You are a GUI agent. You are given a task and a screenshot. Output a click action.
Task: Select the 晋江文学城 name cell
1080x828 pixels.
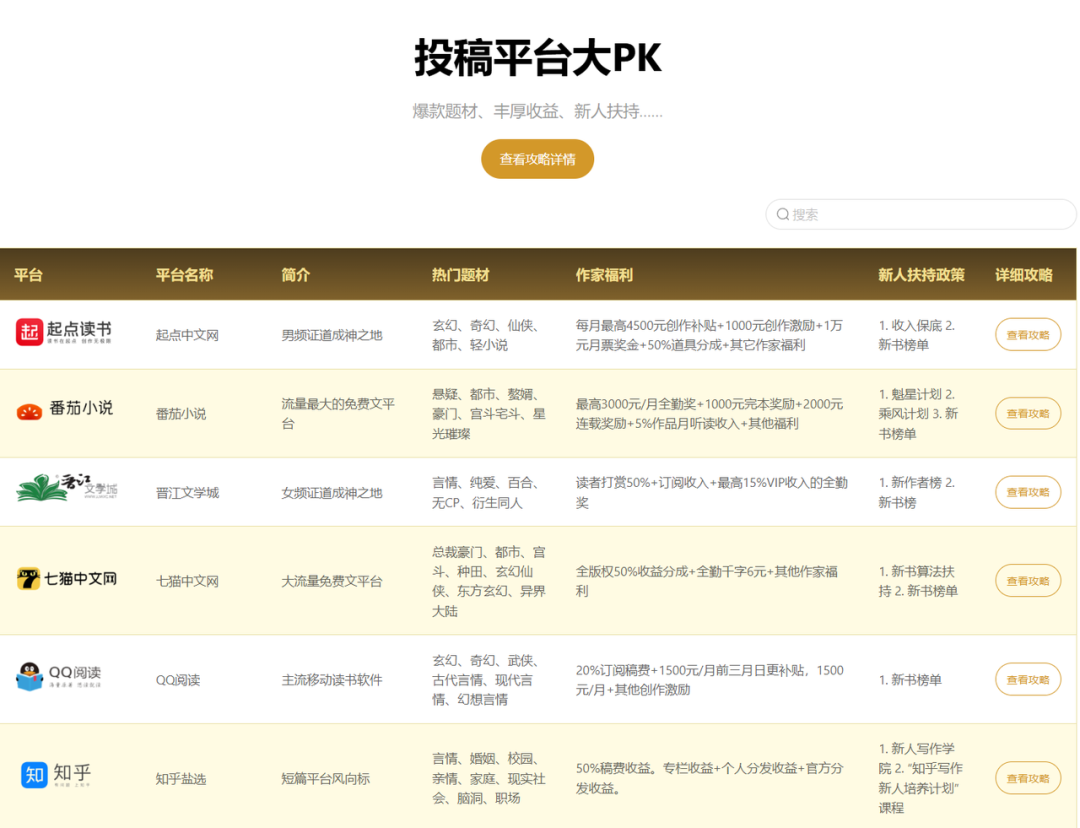point(187,493)
